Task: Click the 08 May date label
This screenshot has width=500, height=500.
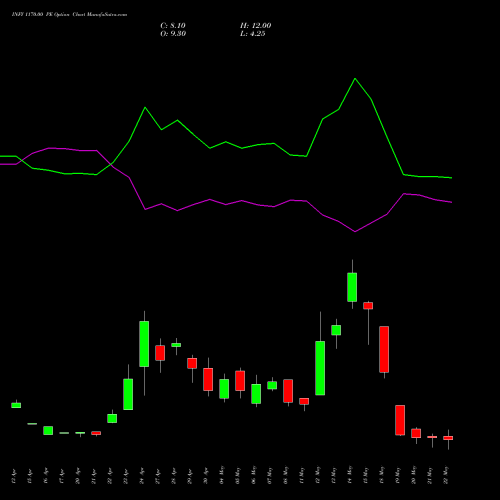Action: 286,475
